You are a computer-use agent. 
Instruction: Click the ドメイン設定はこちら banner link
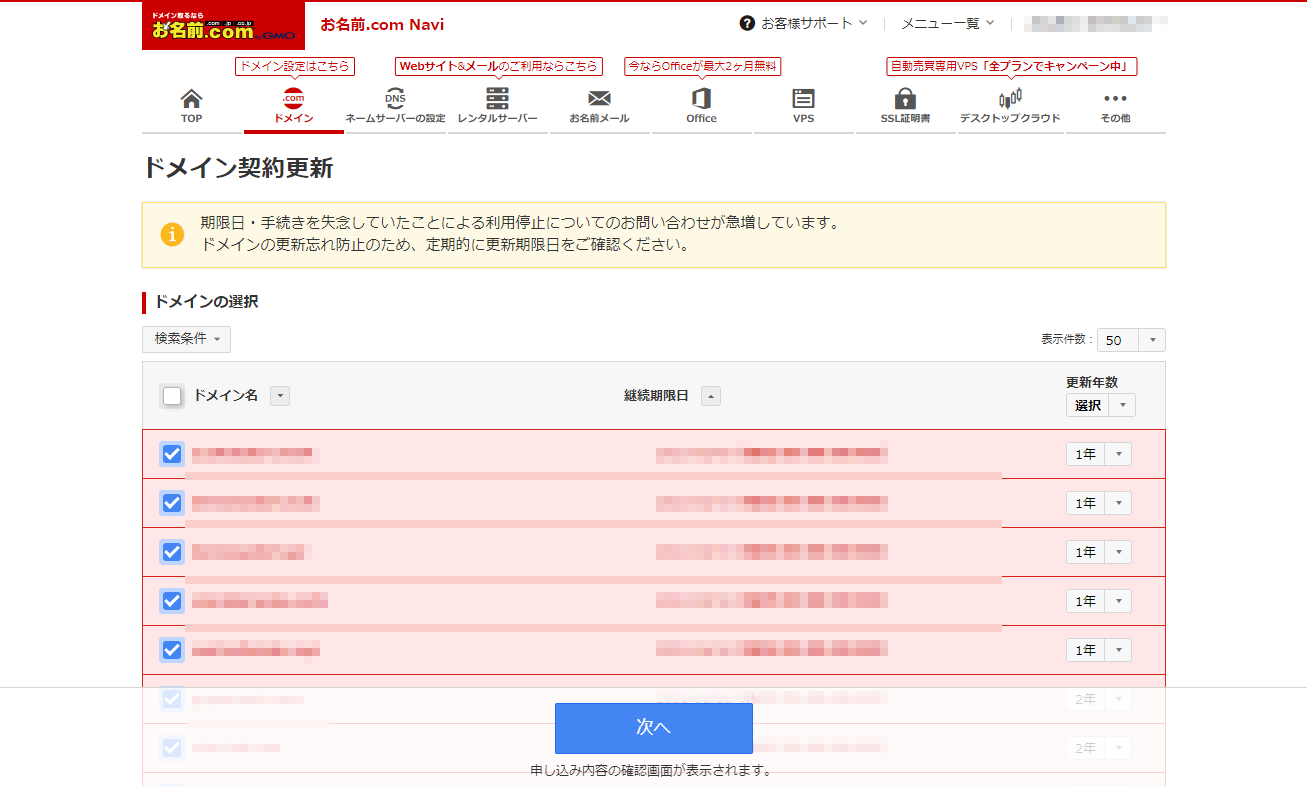tap(294, 67)
